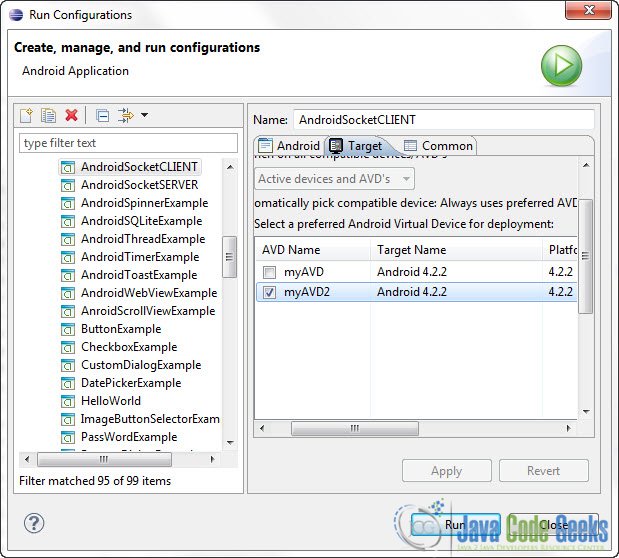Screen dimensions: 619x558
Task: Click the AndroidThreadExample configuration icon
Action: [68, 239]
